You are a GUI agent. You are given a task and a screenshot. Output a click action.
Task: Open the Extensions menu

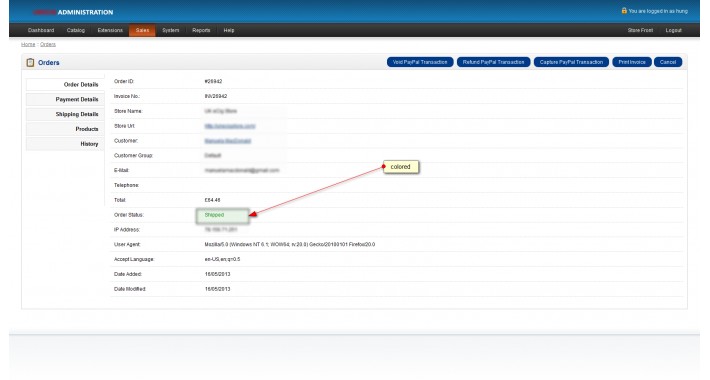pyautogui.click(x=110, y=30)
